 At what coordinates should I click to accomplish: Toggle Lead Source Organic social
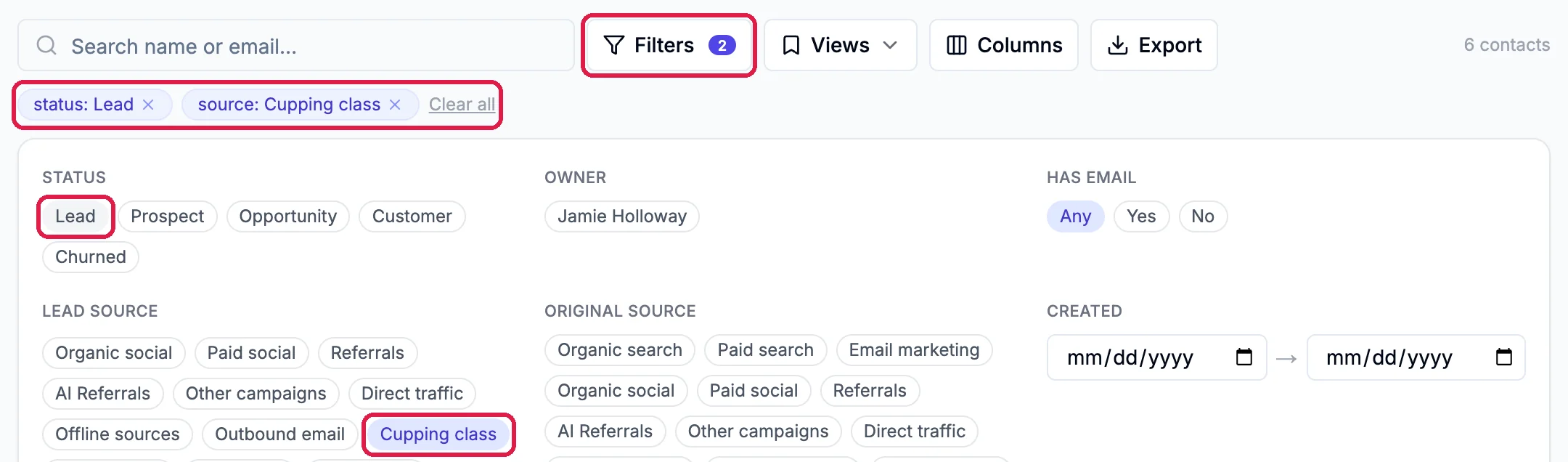[114, 353]
